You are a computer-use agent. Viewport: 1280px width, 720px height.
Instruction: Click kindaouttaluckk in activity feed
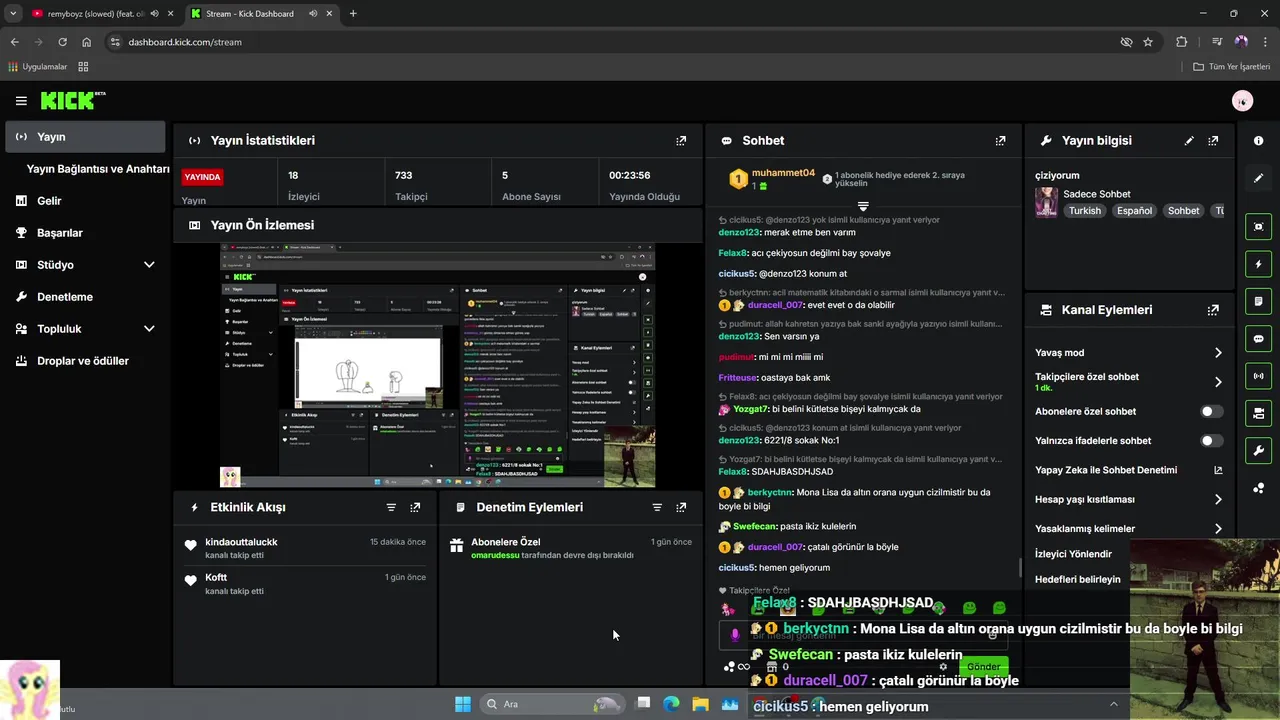[x=241, y=542]
